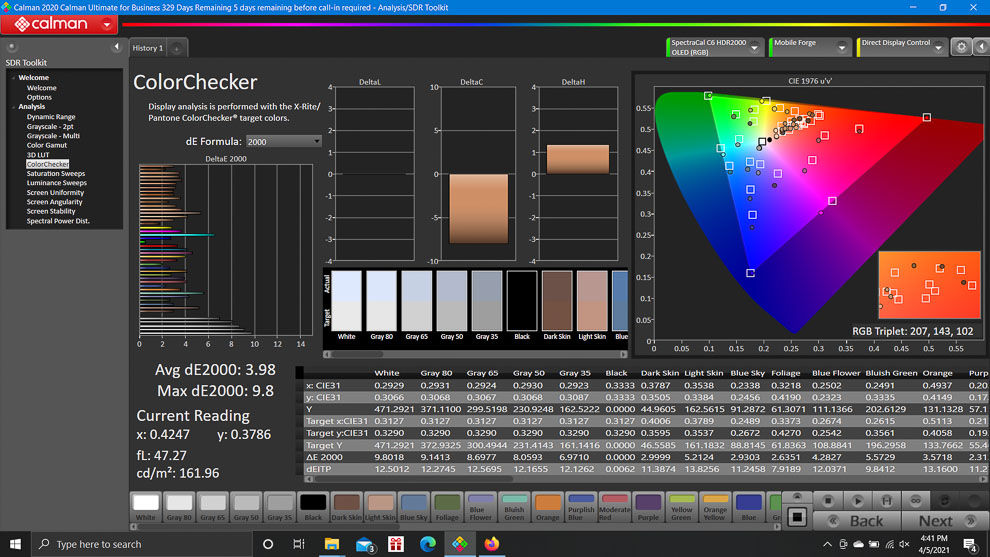Click the scroll-left arrow of bottom patch strip

(133, 526)
